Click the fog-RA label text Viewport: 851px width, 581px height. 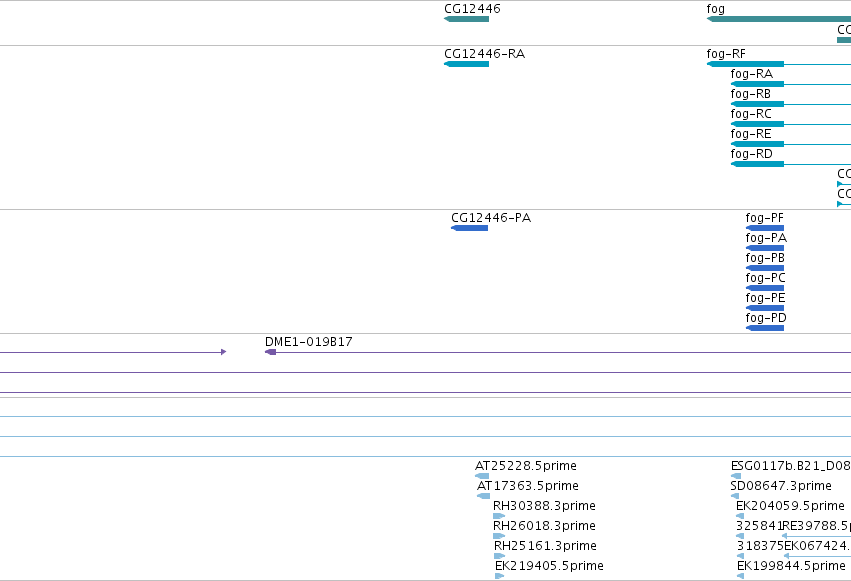coord(752,74)
